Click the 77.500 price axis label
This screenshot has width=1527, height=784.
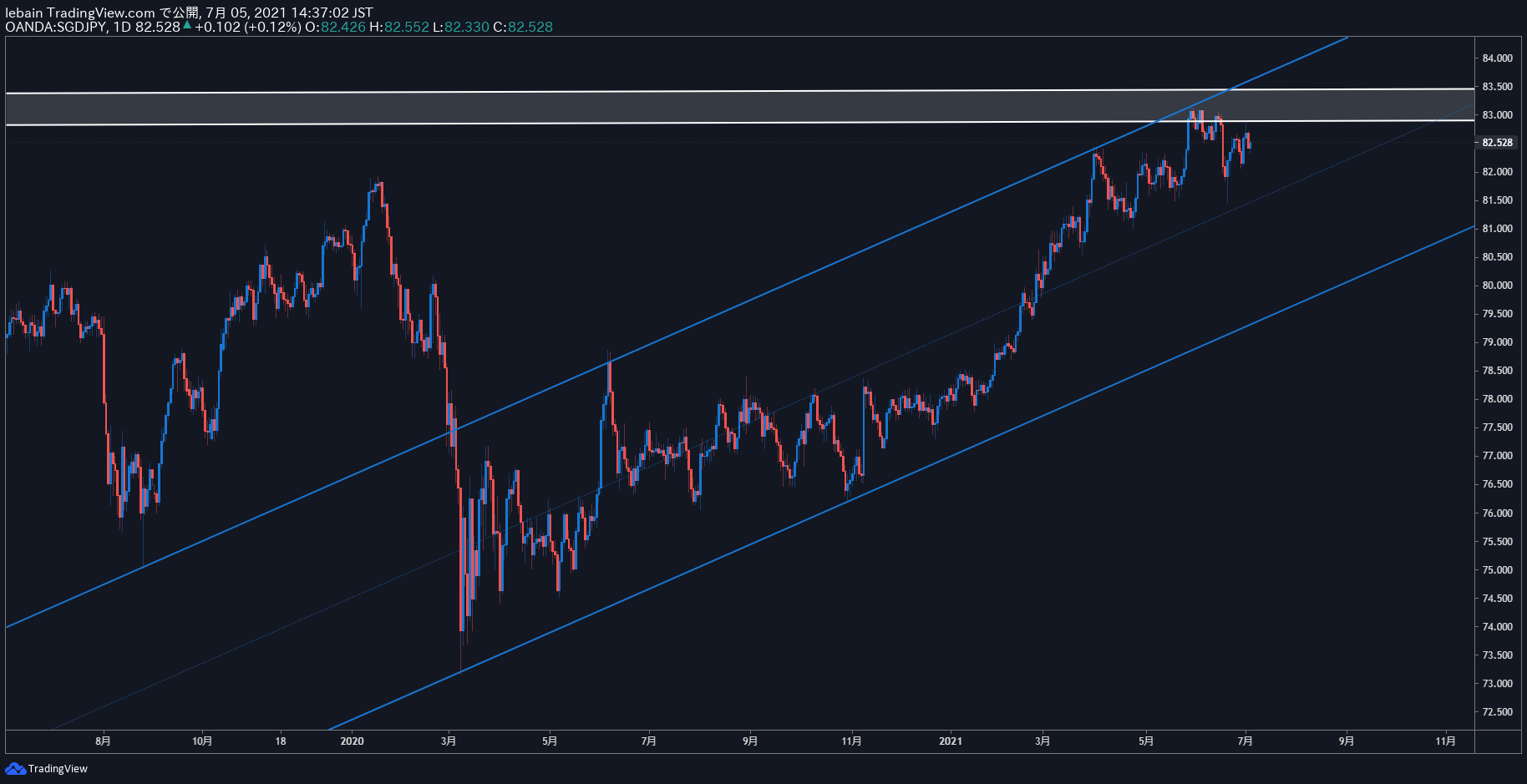pyautogui.click(x=1498, y=427)
